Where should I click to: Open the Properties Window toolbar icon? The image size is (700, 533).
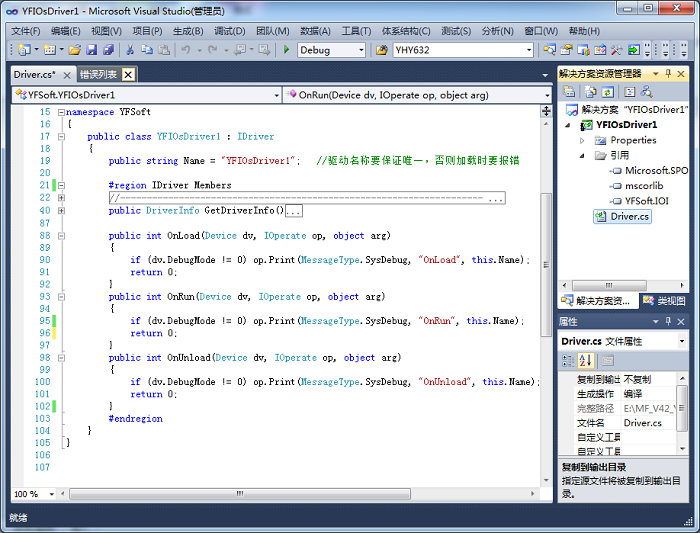[567, 50]
